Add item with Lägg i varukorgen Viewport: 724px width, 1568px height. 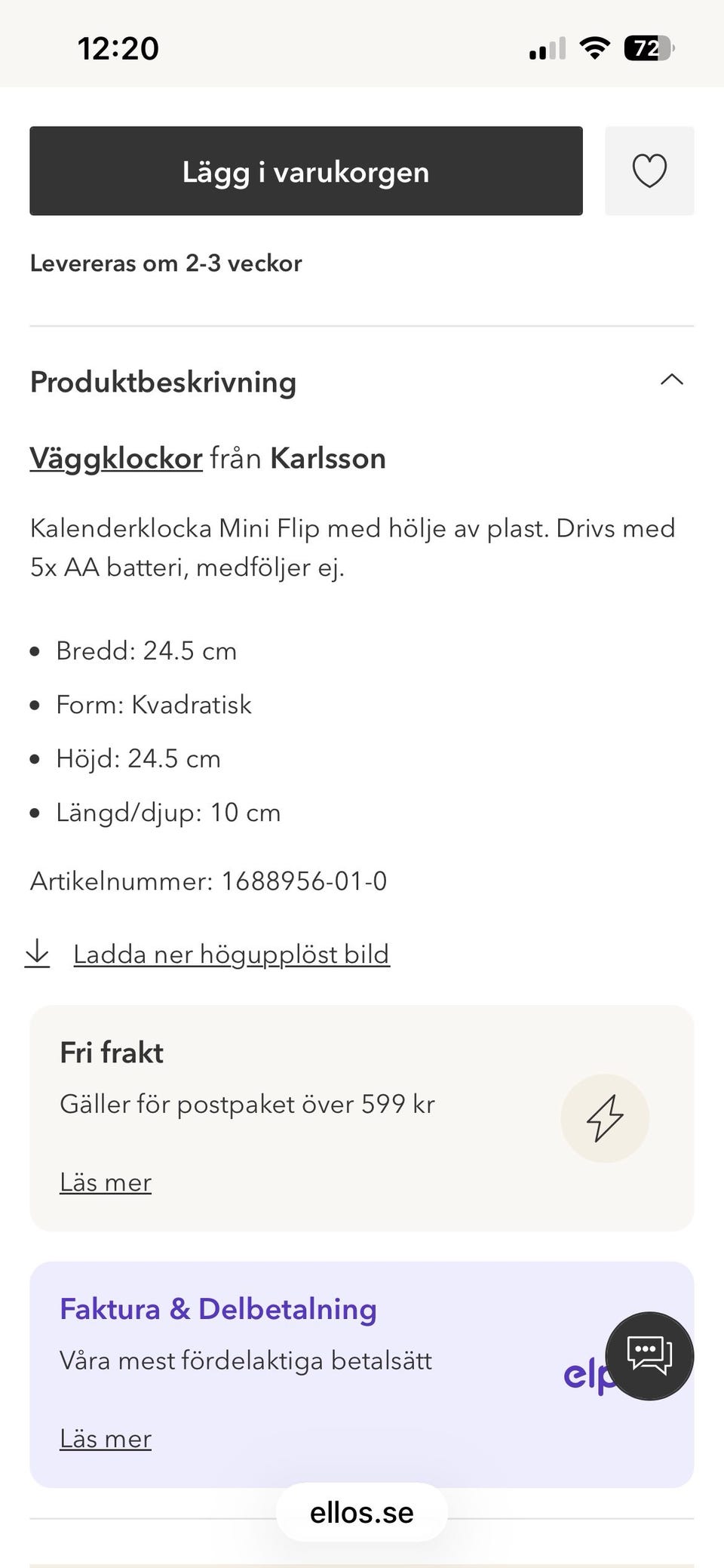tap(306, 171)
